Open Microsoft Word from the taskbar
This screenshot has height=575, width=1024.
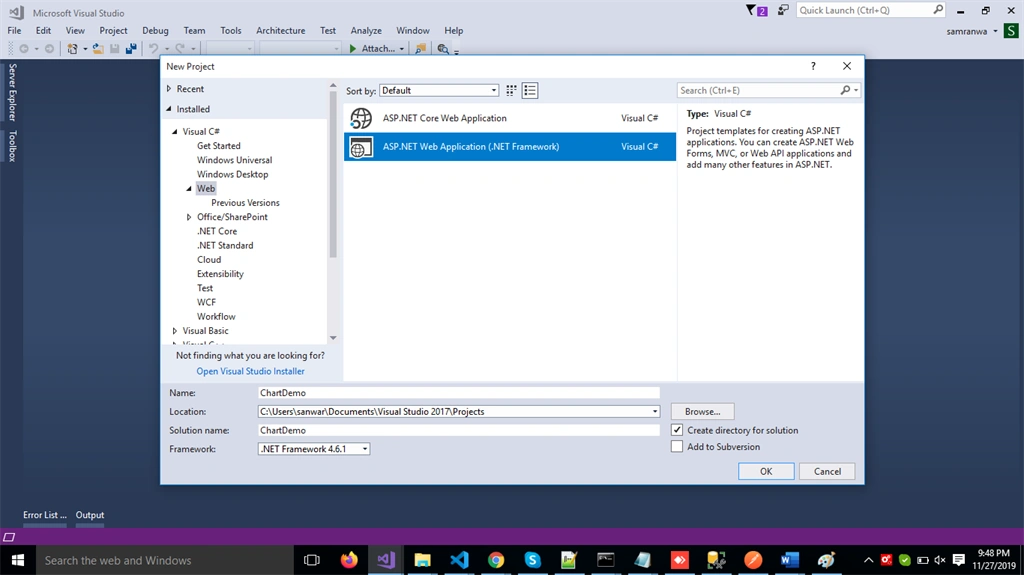coord(790,560)
